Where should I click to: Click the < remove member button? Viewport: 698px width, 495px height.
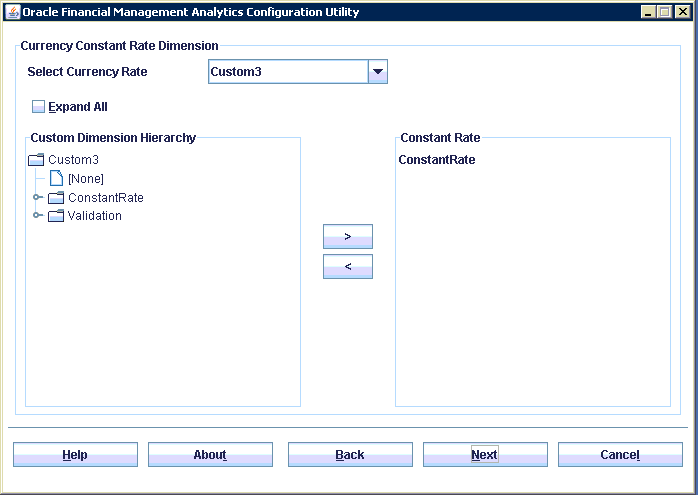tap(348, 266)
